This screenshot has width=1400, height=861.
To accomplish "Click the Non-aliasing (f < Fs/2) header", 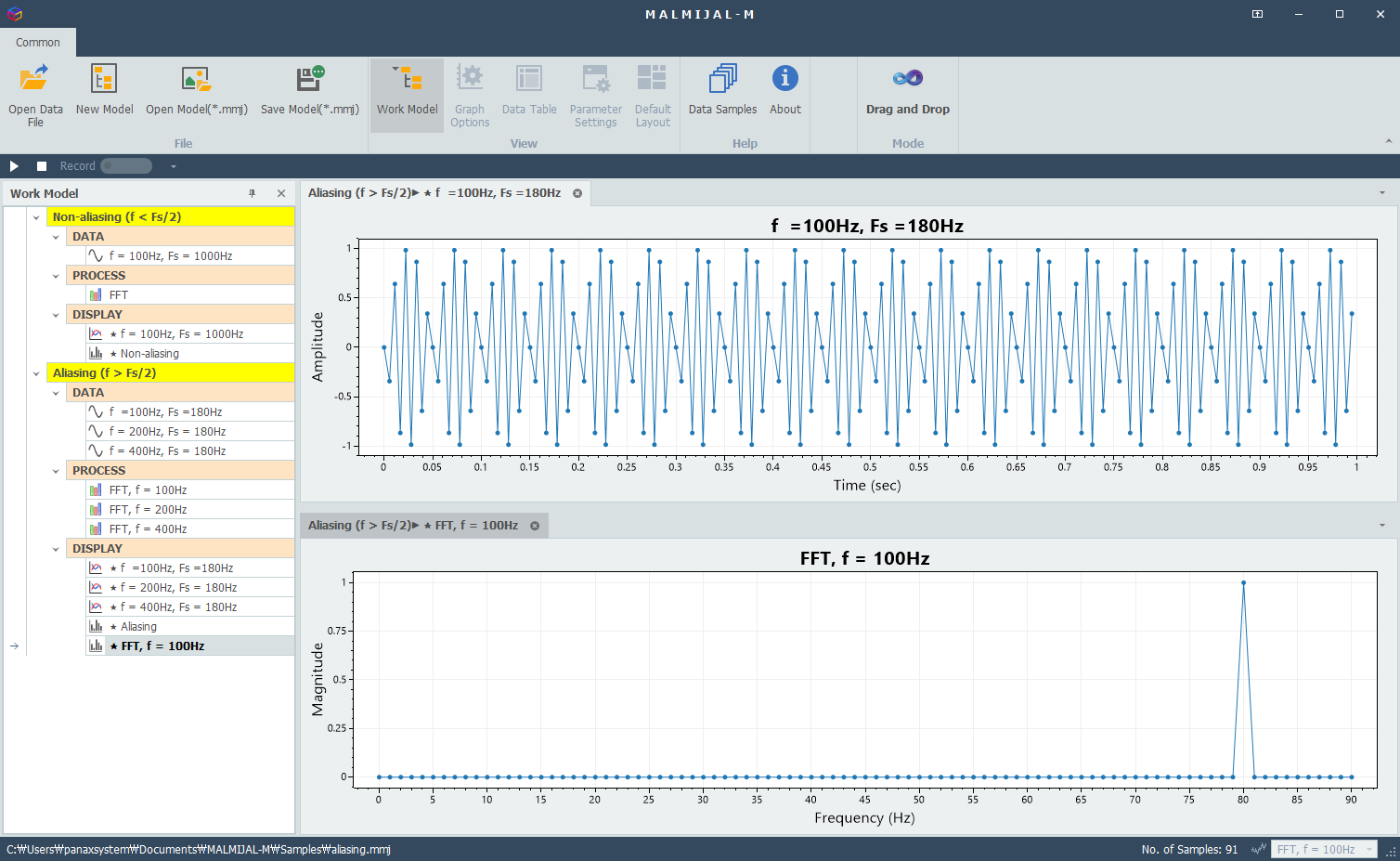I will 171,216.
